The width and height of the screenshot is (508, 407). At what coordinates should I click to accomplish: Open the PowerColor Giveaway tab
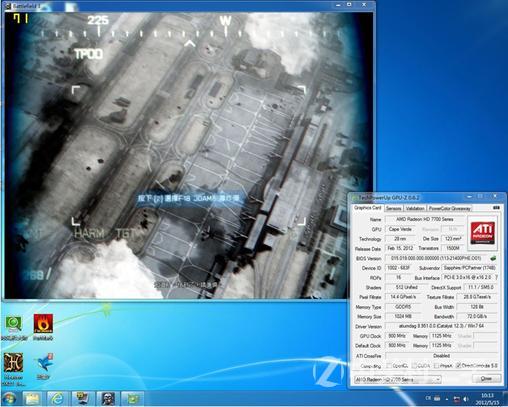(449, 208)
